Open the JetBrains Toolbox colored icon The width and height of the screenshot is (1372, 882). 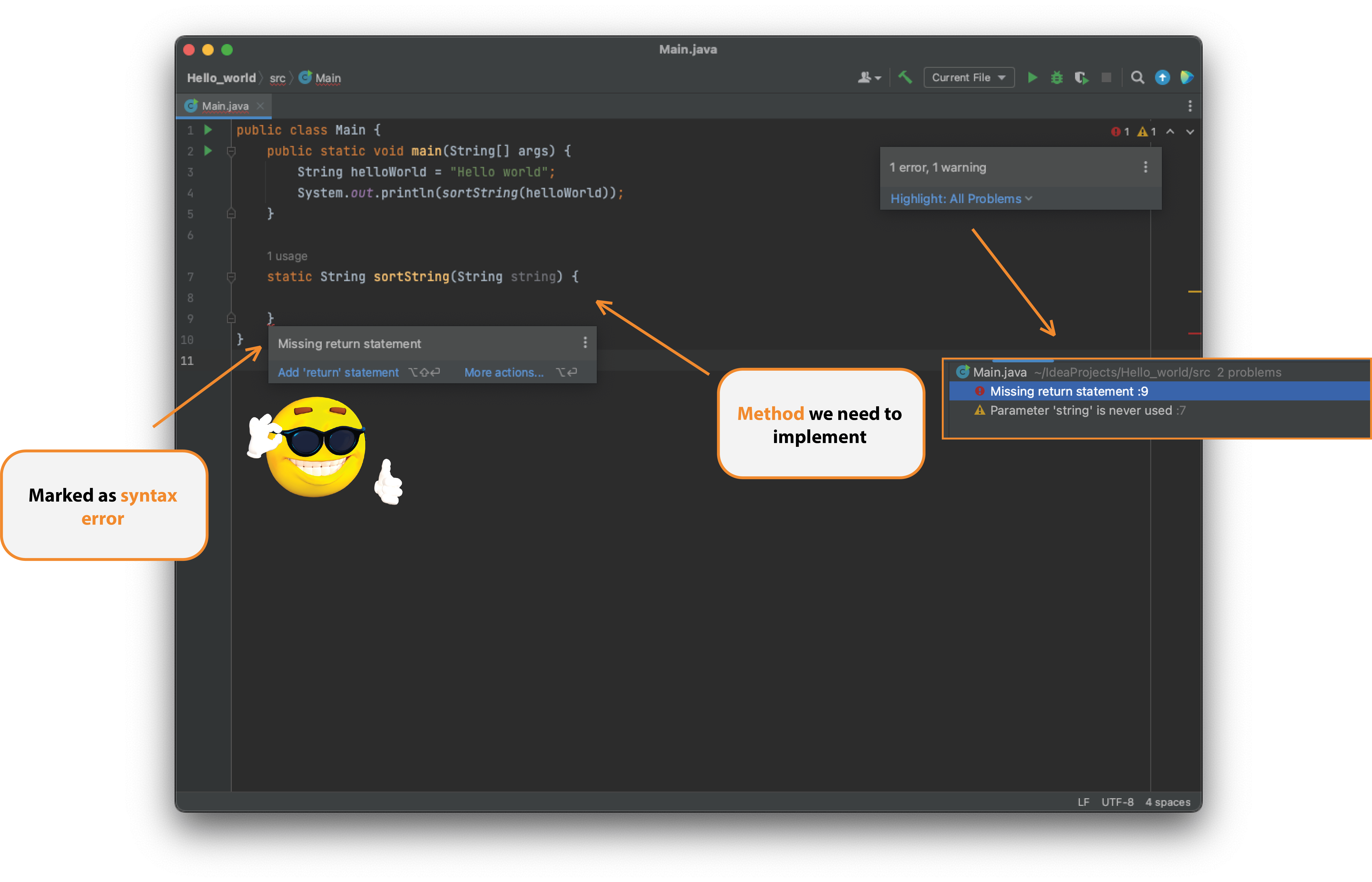pos(1187,77)
